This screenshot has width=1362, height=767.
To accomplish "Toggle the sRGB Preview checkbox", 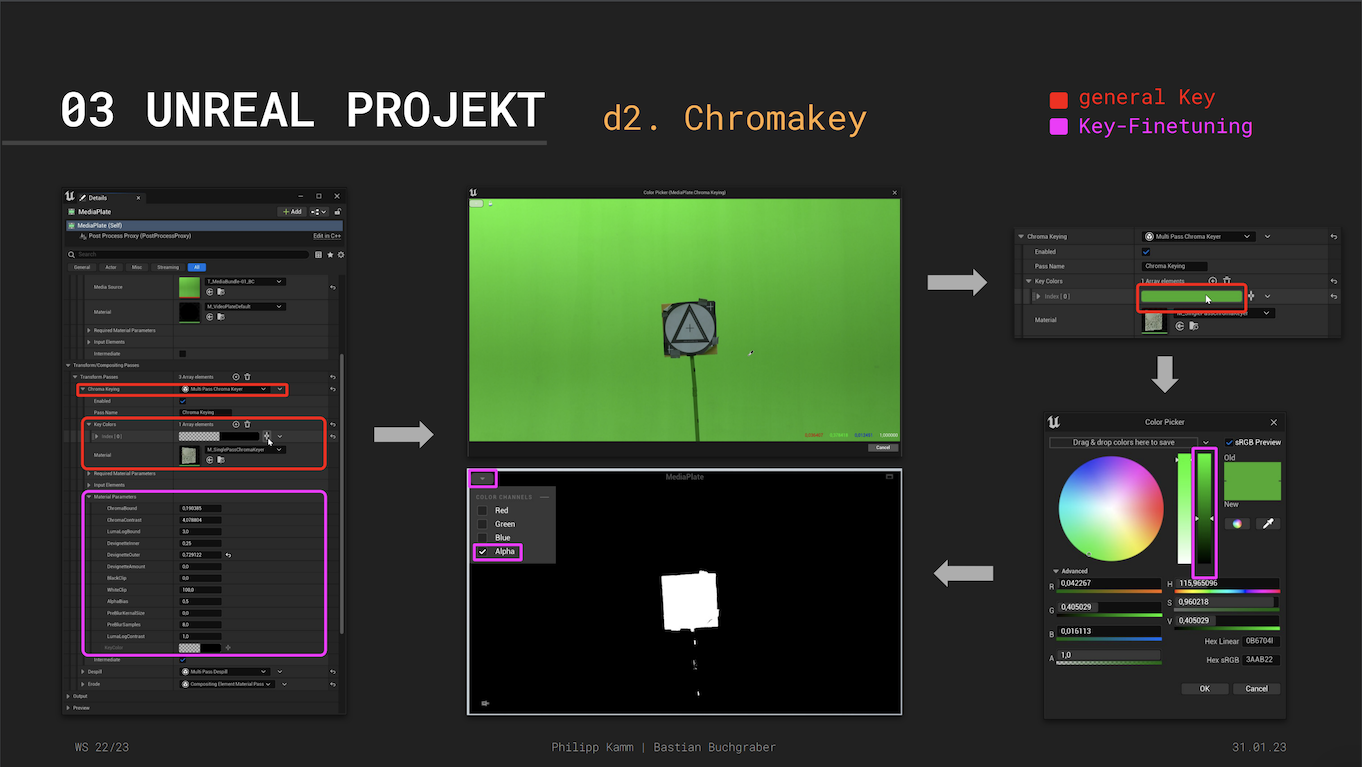I will (1229, 442).
